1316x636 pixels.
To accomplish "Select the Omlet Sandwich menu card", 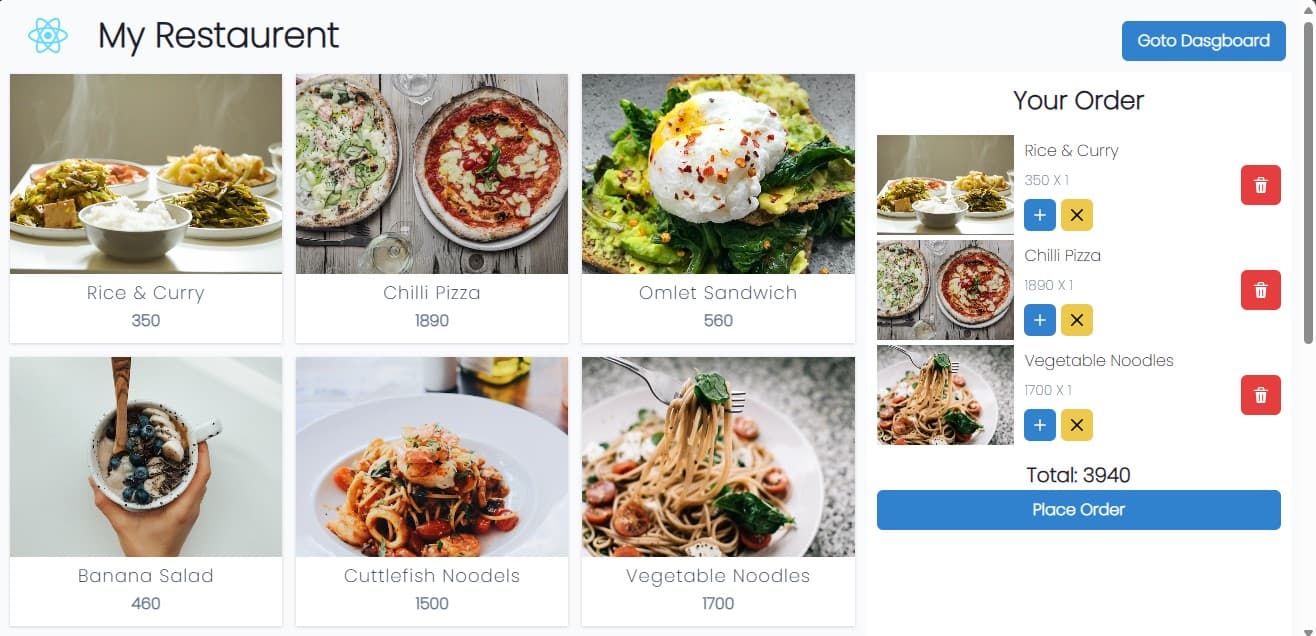I will (718, 208).
